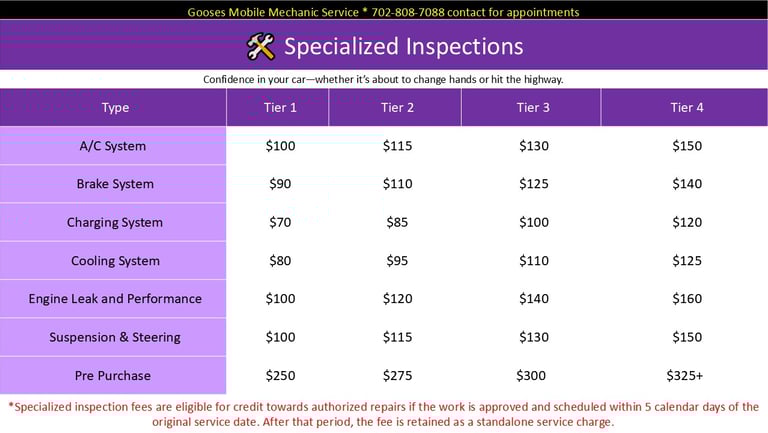Click the wrench and screwdriver icon

(x=260, y=46)
